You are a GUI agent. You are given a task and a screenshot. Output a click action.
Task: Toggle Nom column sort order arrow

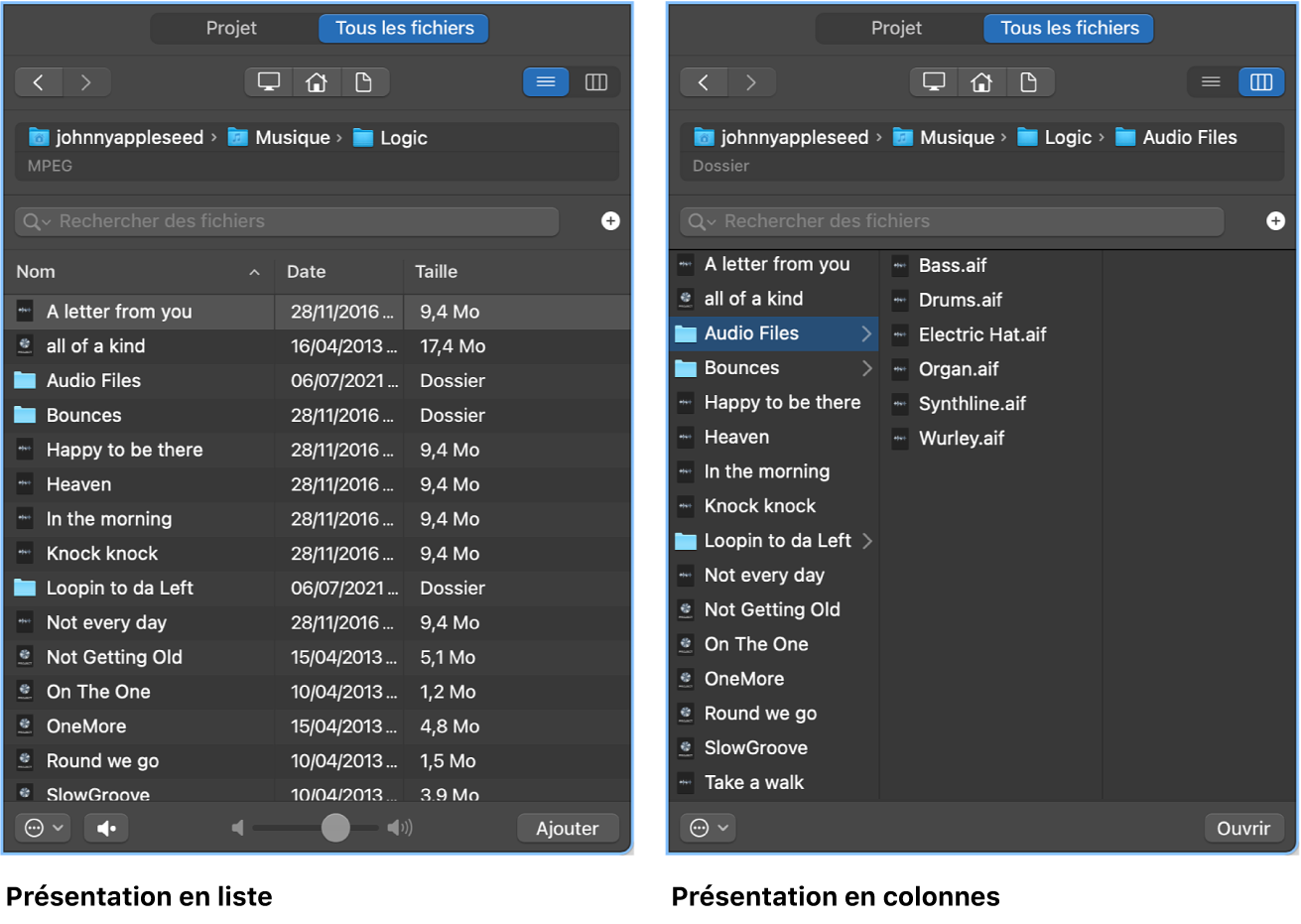(254, 272)
